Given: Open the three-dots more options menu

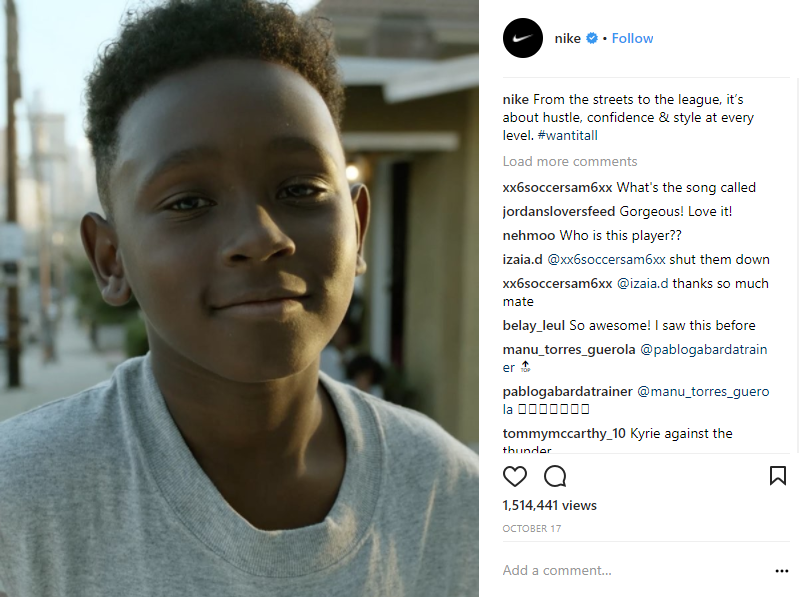Looking at the screenshot, I should [x=781, y=571].
